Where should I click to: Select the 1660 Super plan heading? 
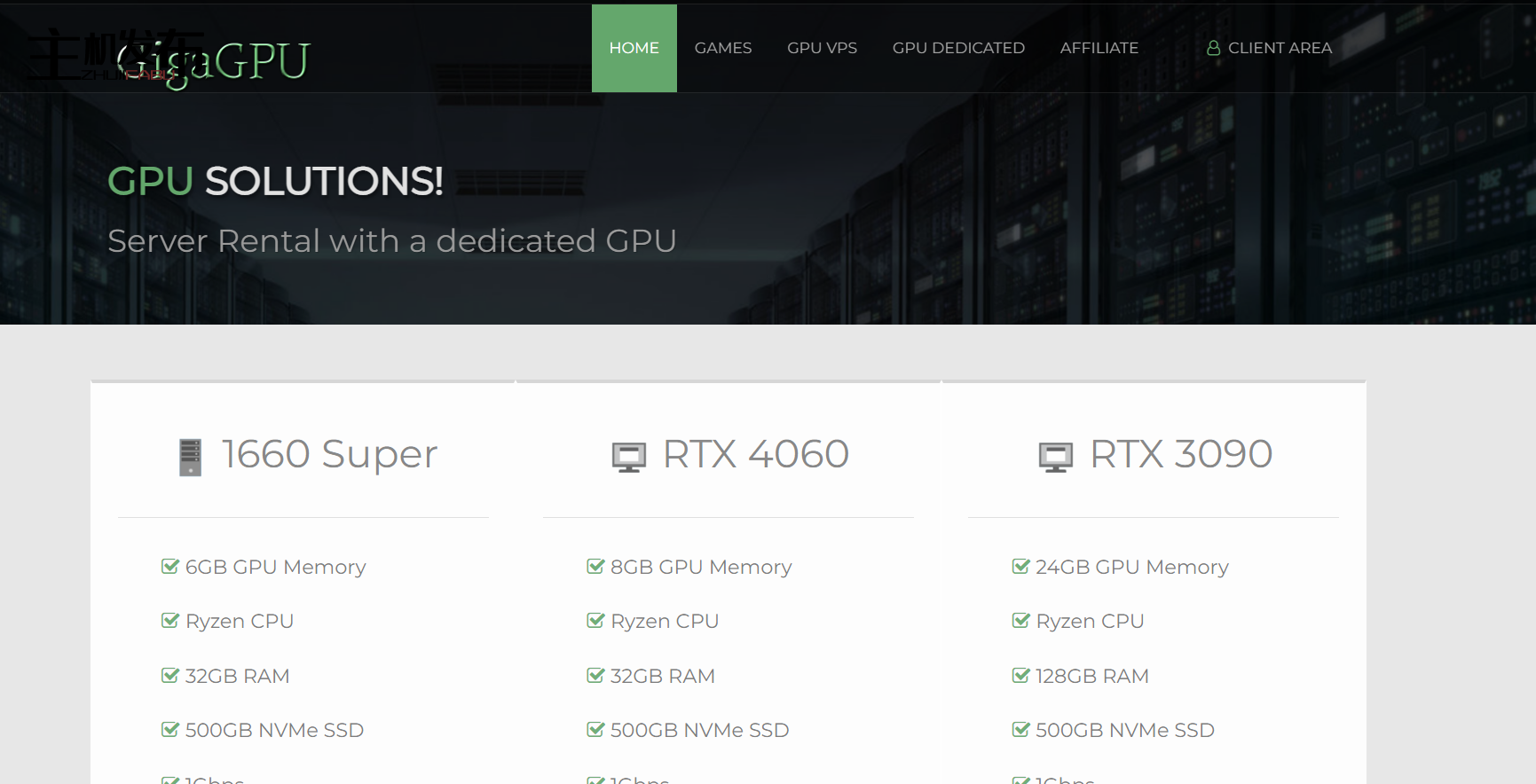click(x=329, y=454)
